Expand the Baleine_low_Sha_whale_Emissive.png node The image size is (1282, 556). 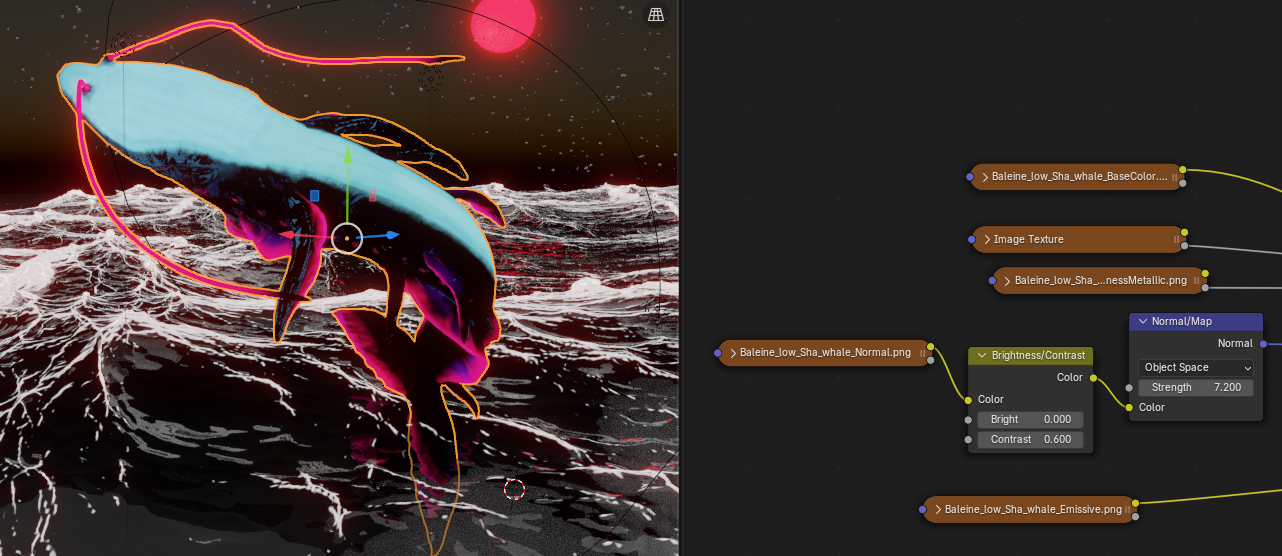[x=937, y=509]
